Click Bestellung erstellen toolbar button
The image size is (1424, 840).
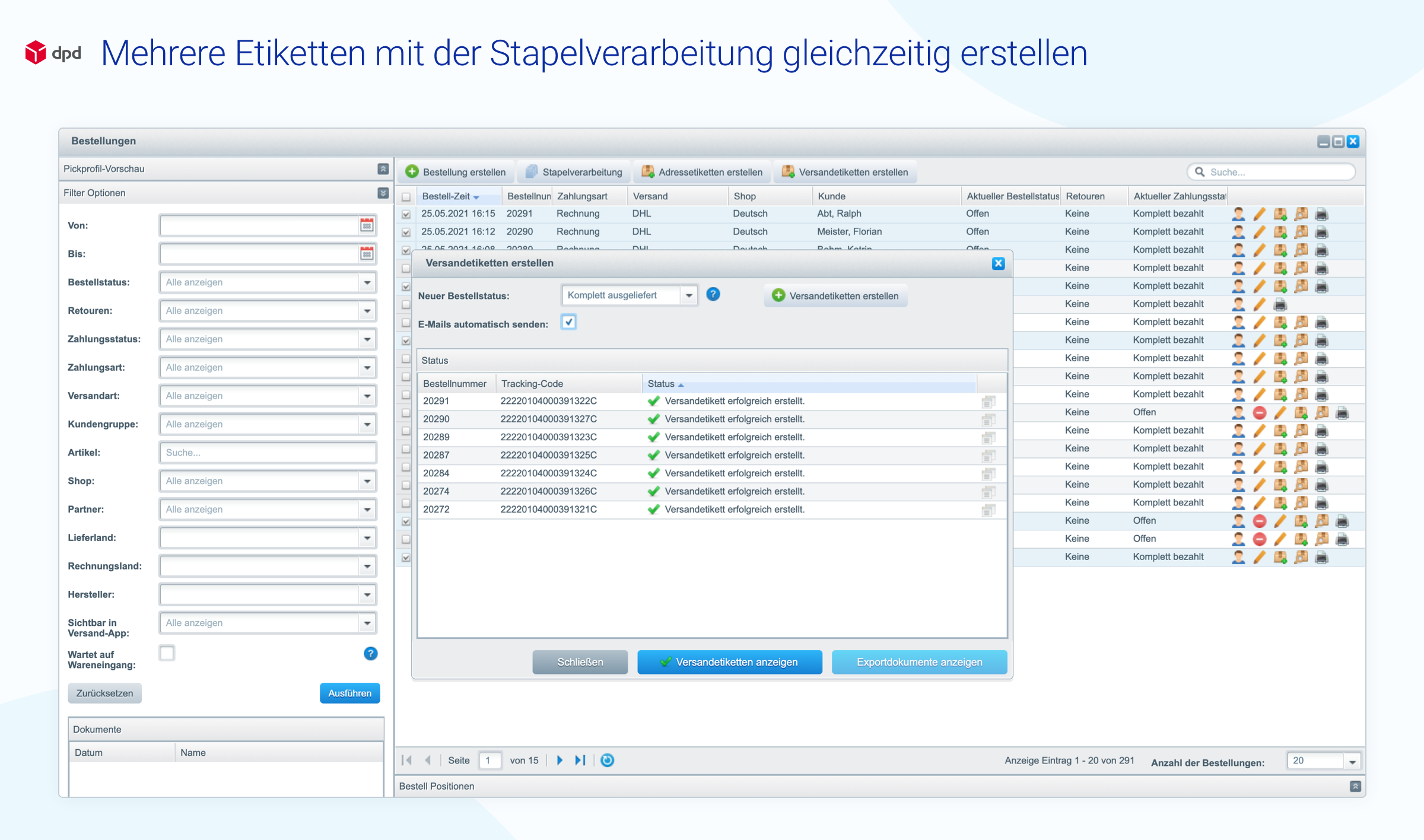[x=456, y=172]
